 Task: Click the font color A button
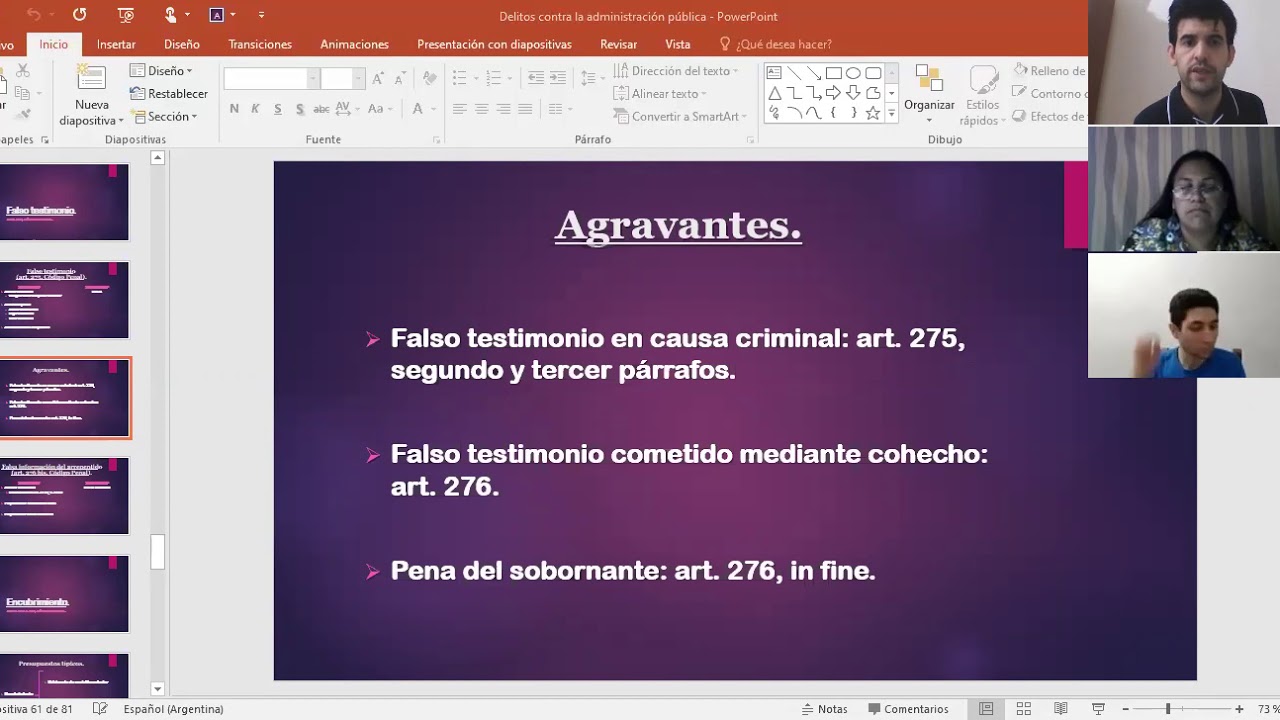[x=418, y=109]
